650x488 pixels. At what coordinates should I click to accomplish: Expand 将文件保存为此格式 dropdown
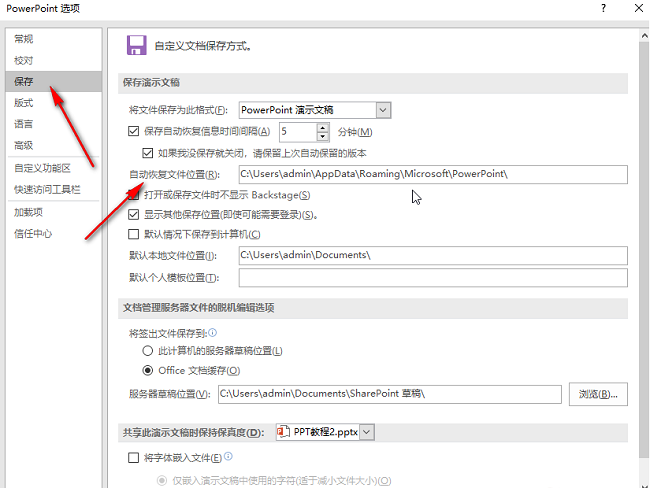pyautogui.click(x=383, y=110)
